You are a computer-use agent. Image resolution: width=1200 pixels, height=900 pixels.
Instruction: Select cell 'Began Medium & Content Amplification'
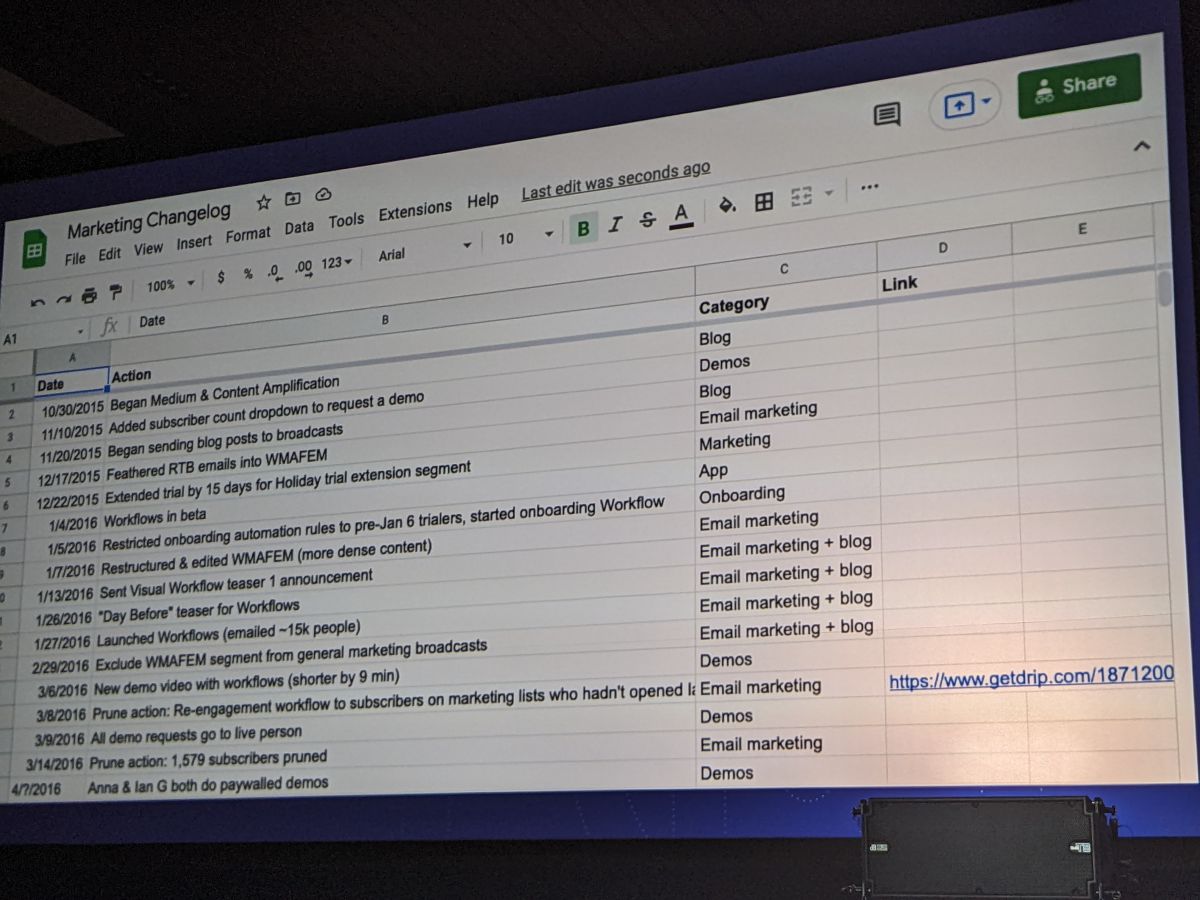[x=225, y=394]
